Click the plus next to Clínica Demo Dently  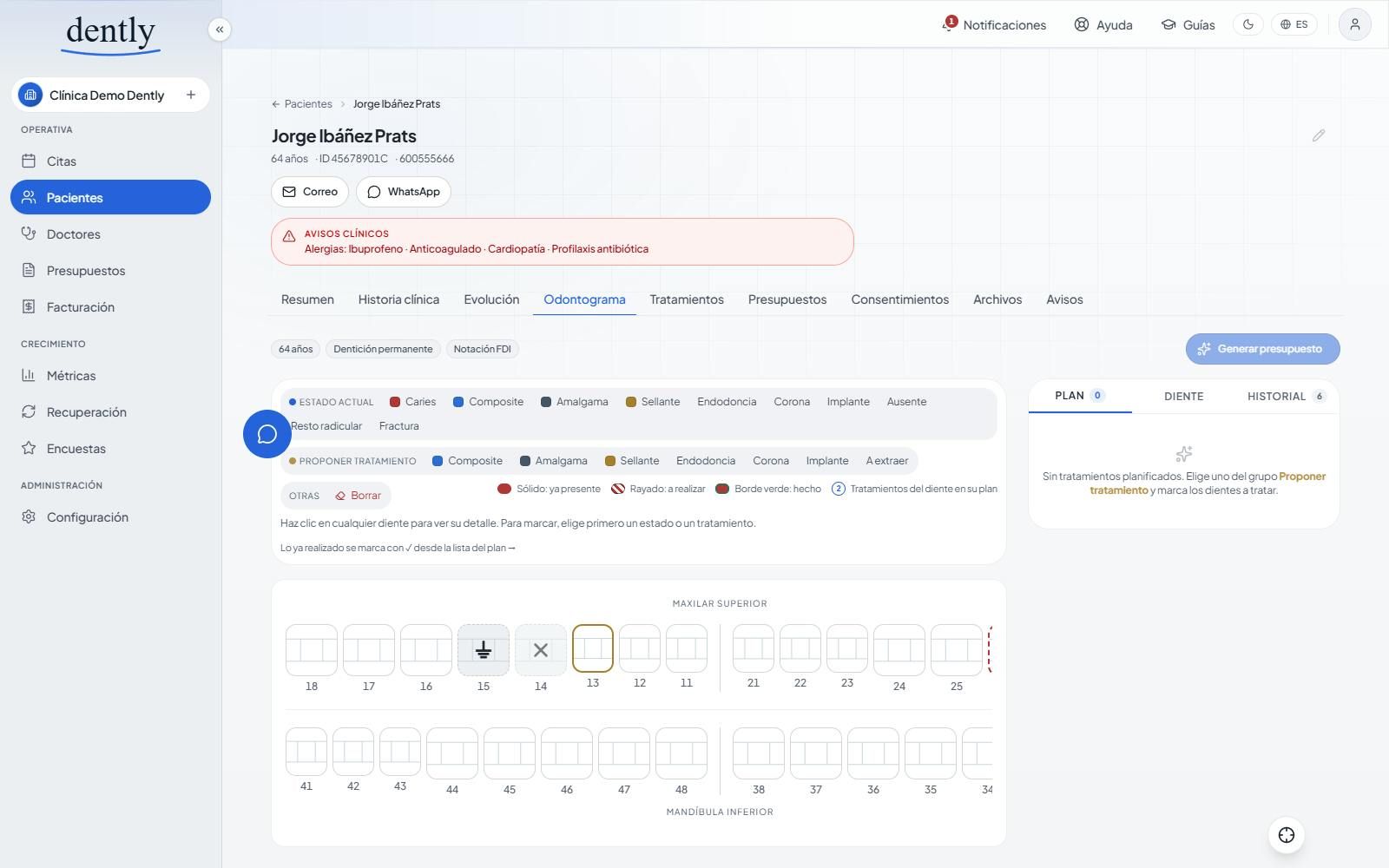[191, 95]
